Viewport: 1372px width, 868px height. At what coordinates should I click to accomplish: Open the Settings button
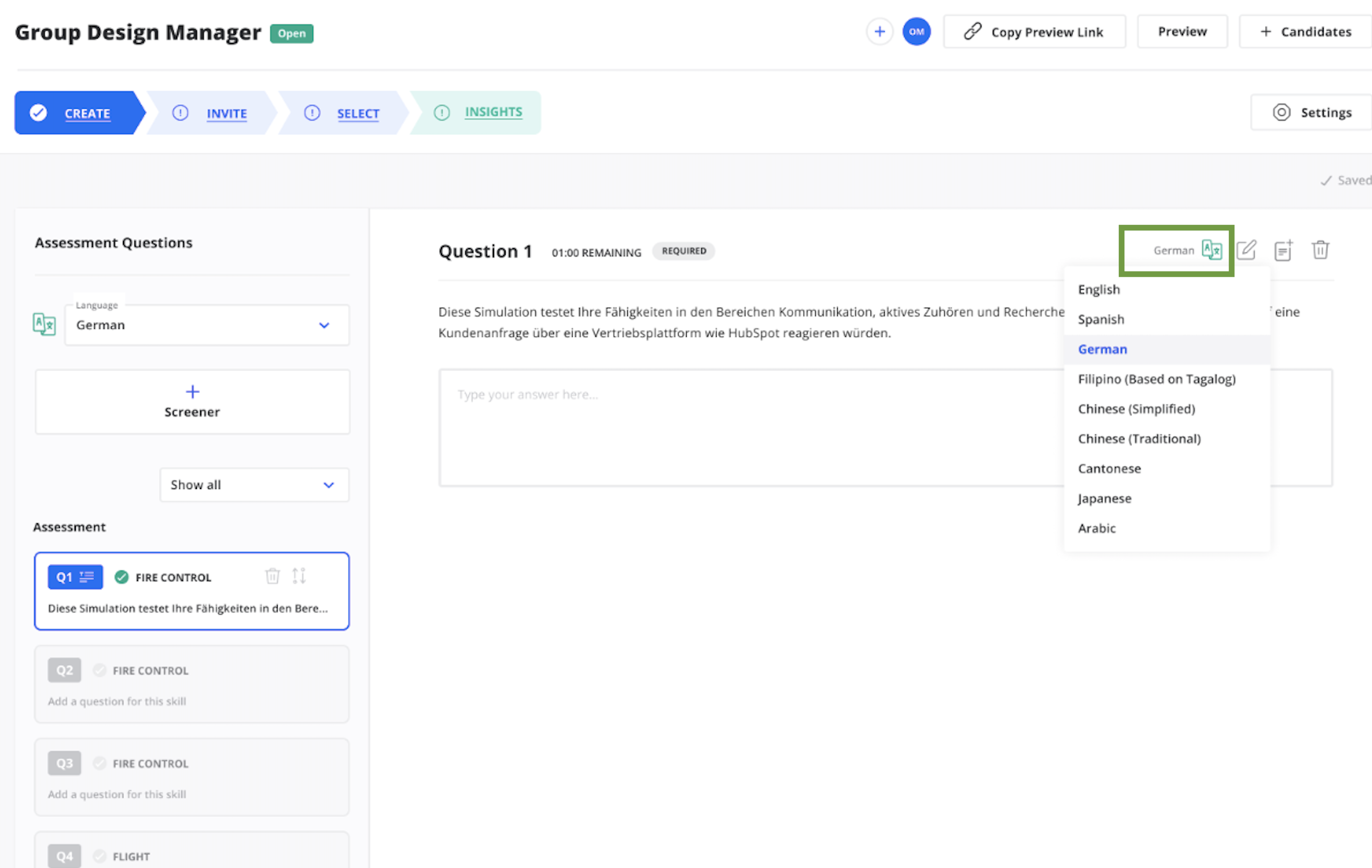click(x=1312, y=112)
